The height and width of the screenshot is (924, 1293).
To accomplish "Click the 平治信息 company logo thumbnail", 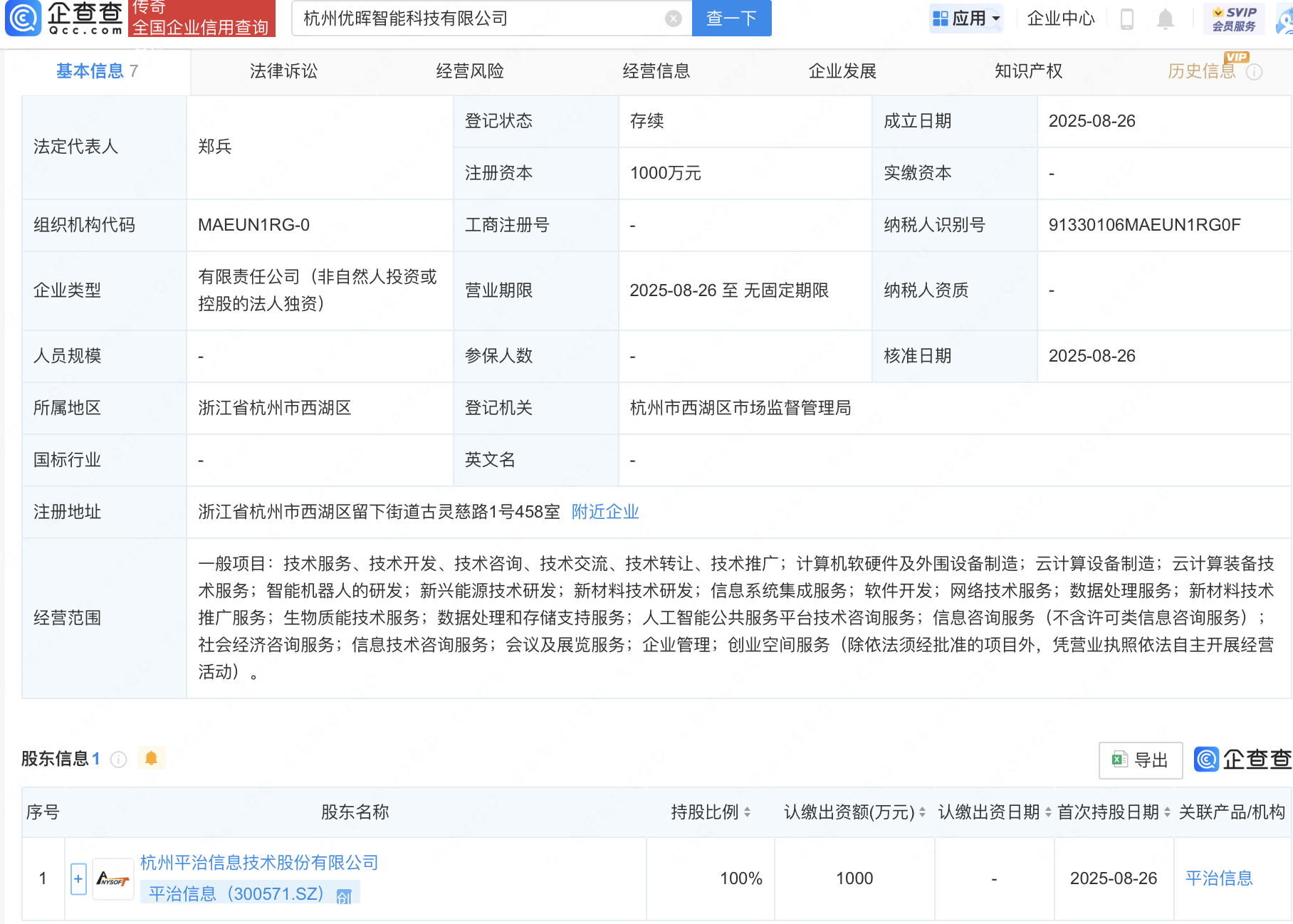I will 113,879.
